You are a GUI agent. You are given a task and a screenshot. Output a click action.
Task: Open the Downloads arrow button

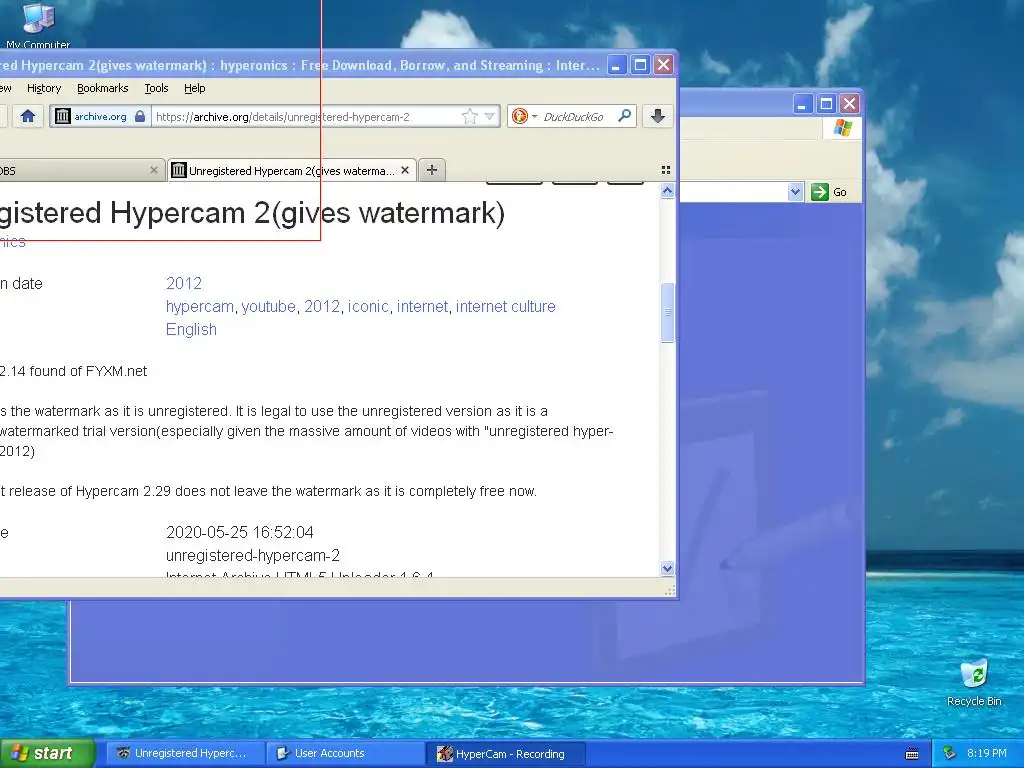[x=658, y=116]
